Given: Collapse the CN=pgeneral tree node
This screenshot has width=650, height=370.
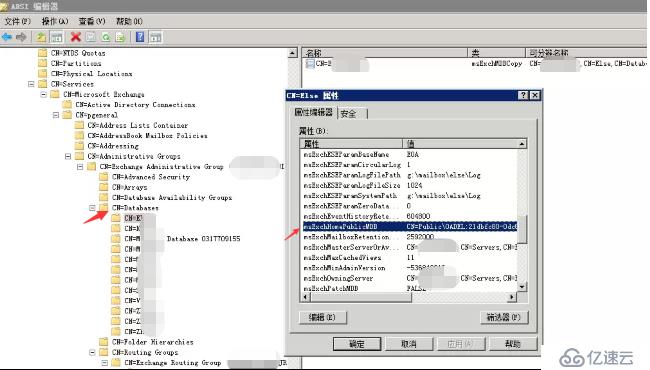Looking at the screenshot, I should coord(56,115).
